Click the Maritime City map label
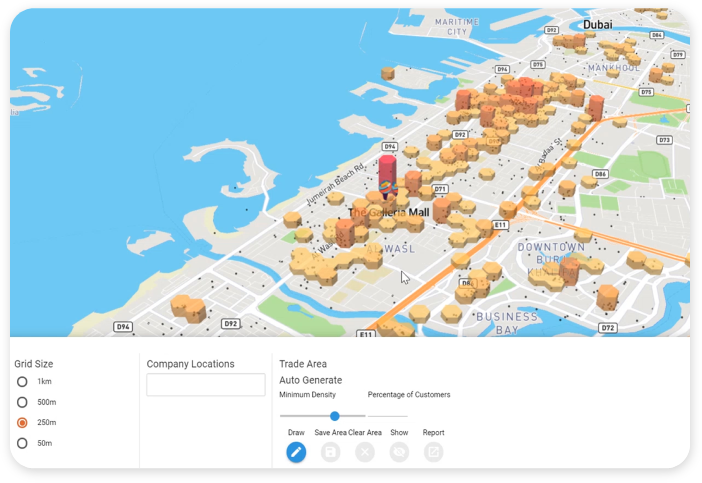702x483 pixels. point(457,26)
